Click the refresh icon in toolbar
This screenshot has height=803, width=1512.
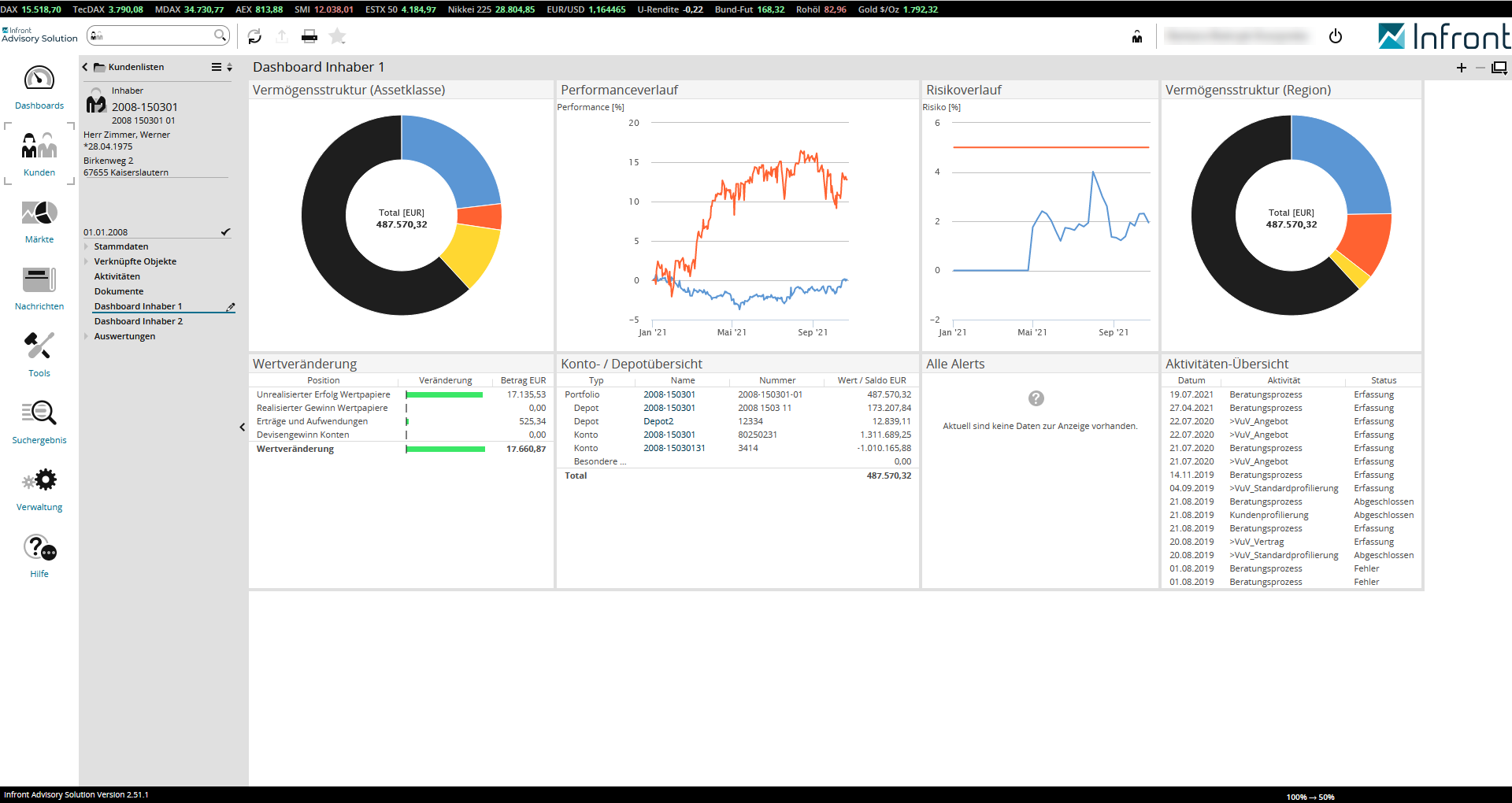coord(254,36)
